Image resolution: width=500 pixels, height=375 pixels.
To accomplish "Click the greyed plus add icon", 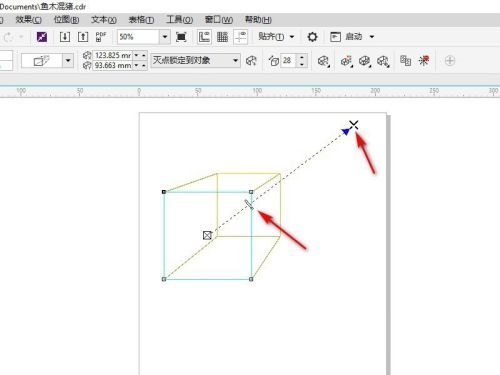I will click(450, 61).
